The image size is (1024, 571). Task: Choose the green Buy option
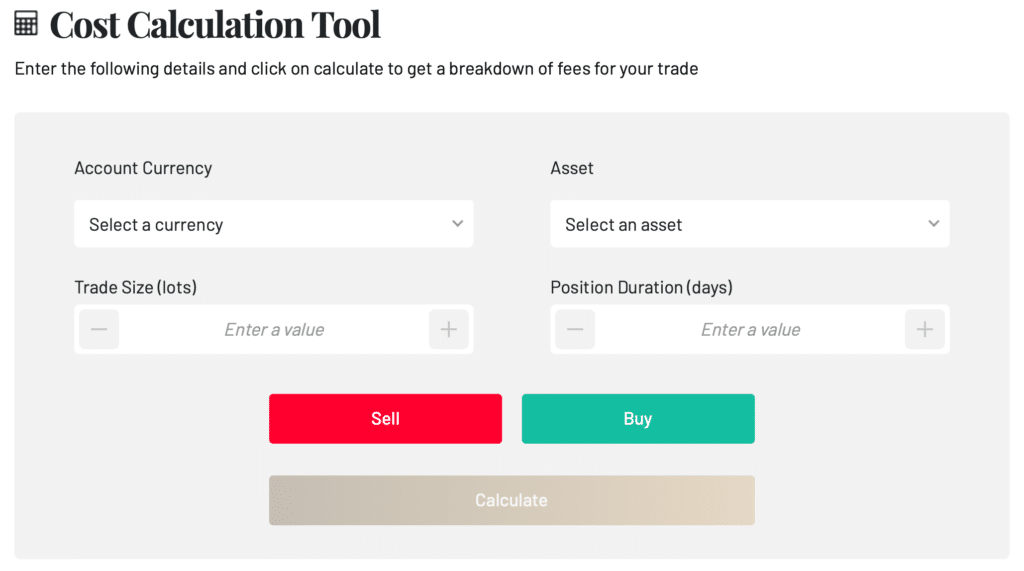pos(638,419)
